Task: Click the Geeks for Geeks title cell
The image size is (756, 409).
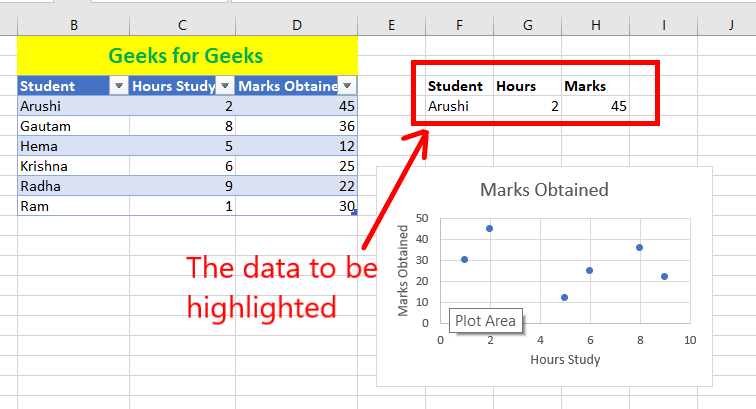Action: [188, 55]
